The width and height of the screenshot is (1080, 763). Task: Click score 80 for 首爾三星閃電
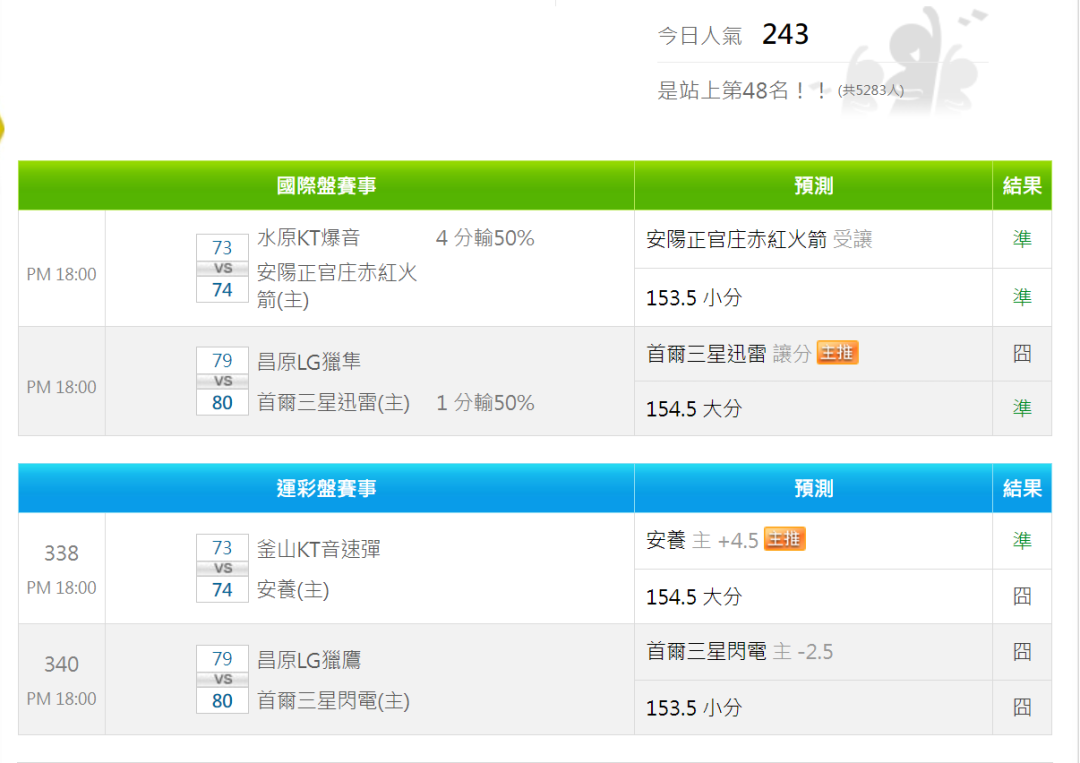[222, 701]
